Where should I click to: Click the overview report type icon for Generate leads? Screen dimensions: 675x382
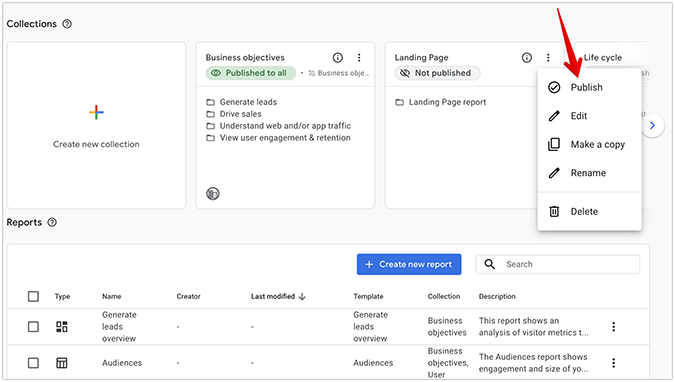point(62,327)
